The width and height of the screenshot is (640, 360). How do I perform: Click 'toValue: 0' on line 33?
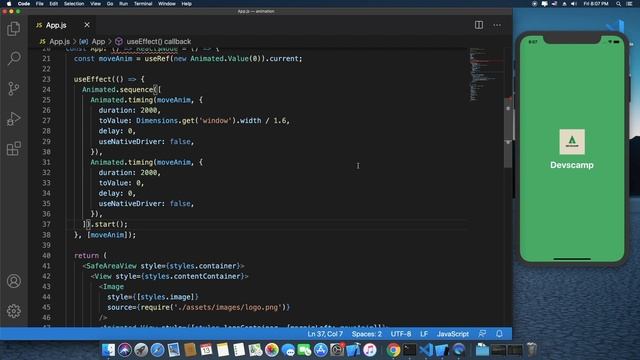coord(120,183)
